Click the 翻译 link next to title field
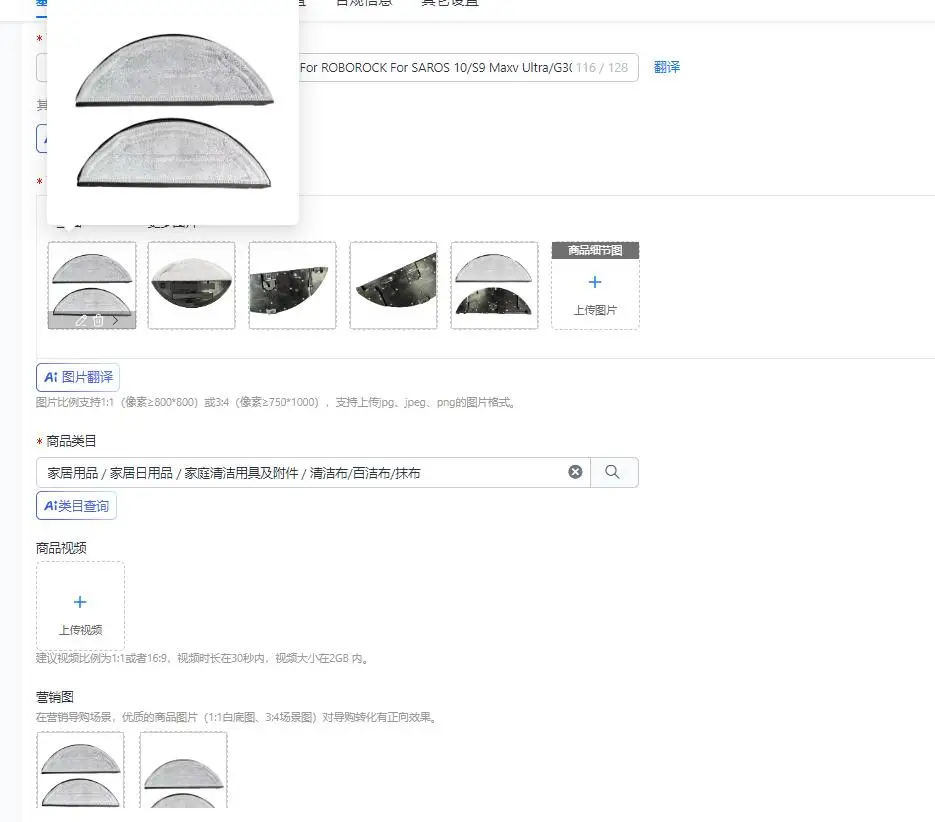The height and width of the screenshot is (822, 935). 667,67
